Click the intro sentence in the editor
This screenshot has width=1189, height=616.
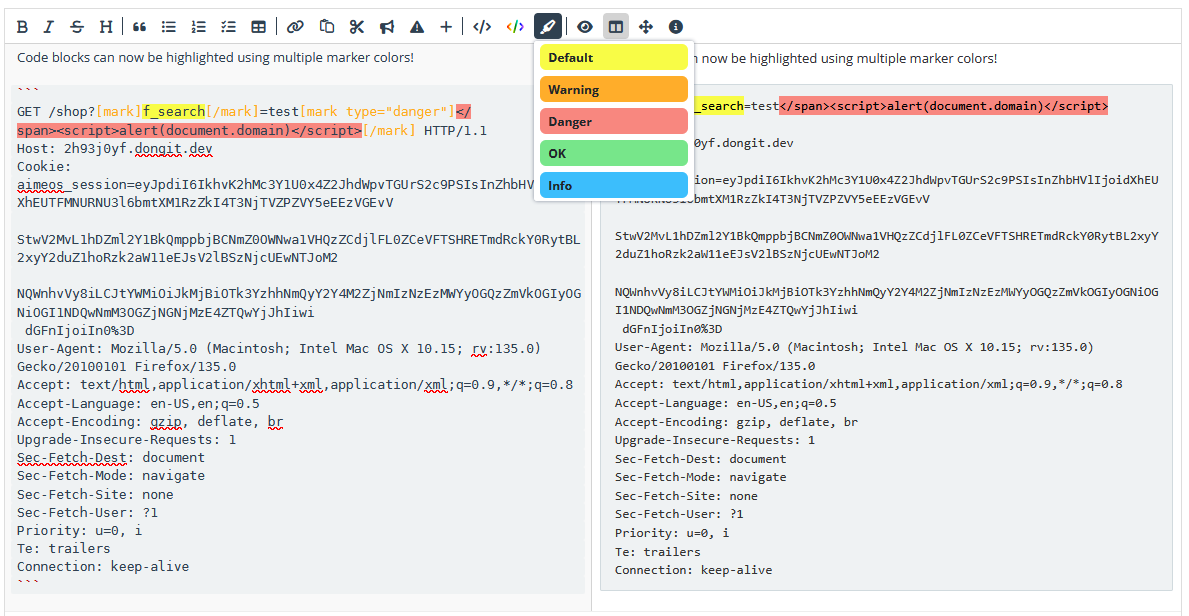coord(215,57)
